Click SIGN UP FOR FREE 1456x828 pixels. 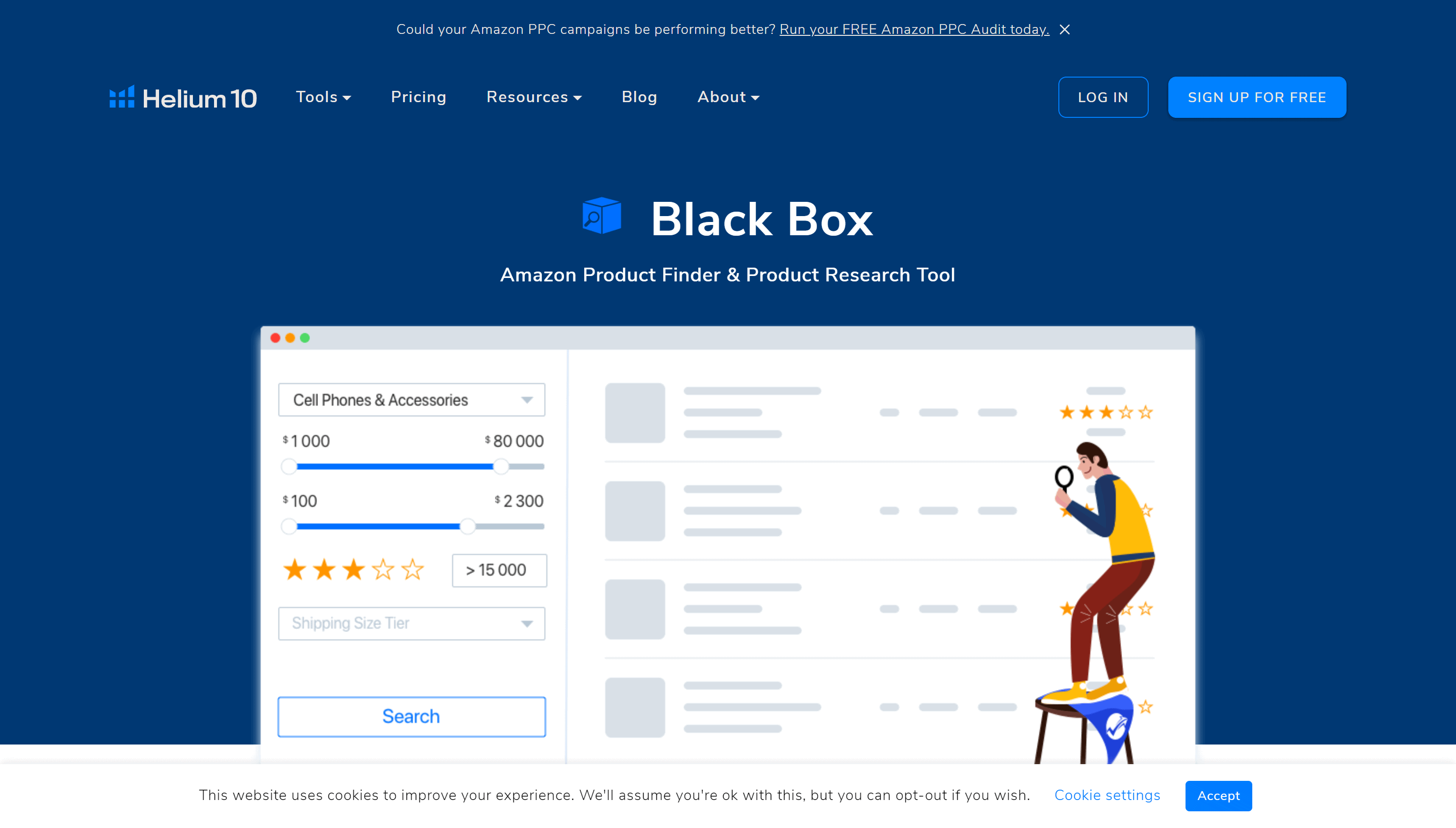coord(1257,97)
